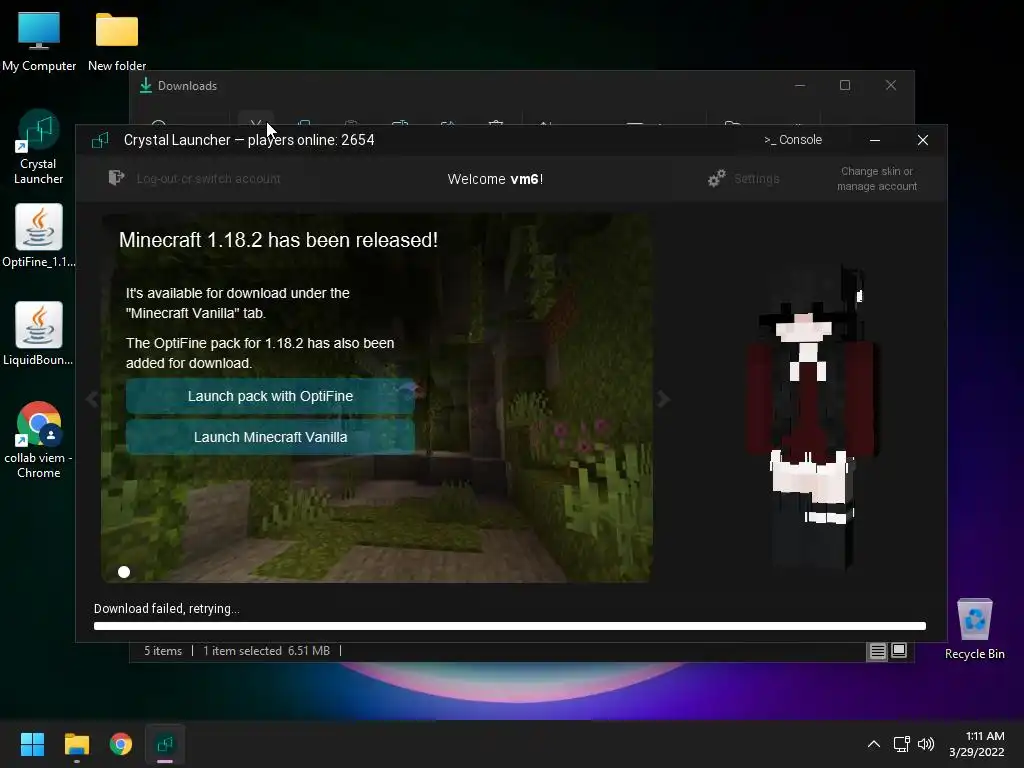Click Crystal Launcher taskbar icon
This screenshot has height=768, width=1024.
[x=165, y=744]
